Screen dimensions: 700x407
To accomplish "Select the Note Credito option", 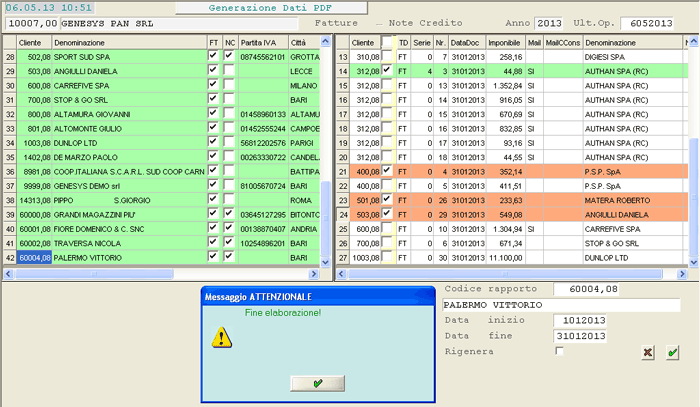I will [425, 23].
